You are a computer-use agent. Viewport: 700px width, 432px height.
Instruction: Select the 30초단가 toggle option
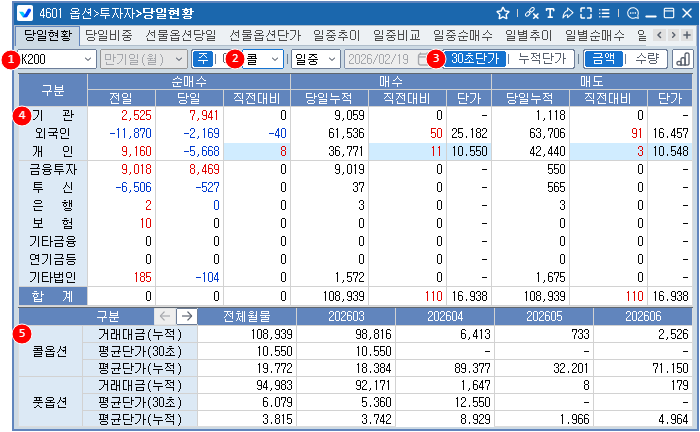coord(474,59)
